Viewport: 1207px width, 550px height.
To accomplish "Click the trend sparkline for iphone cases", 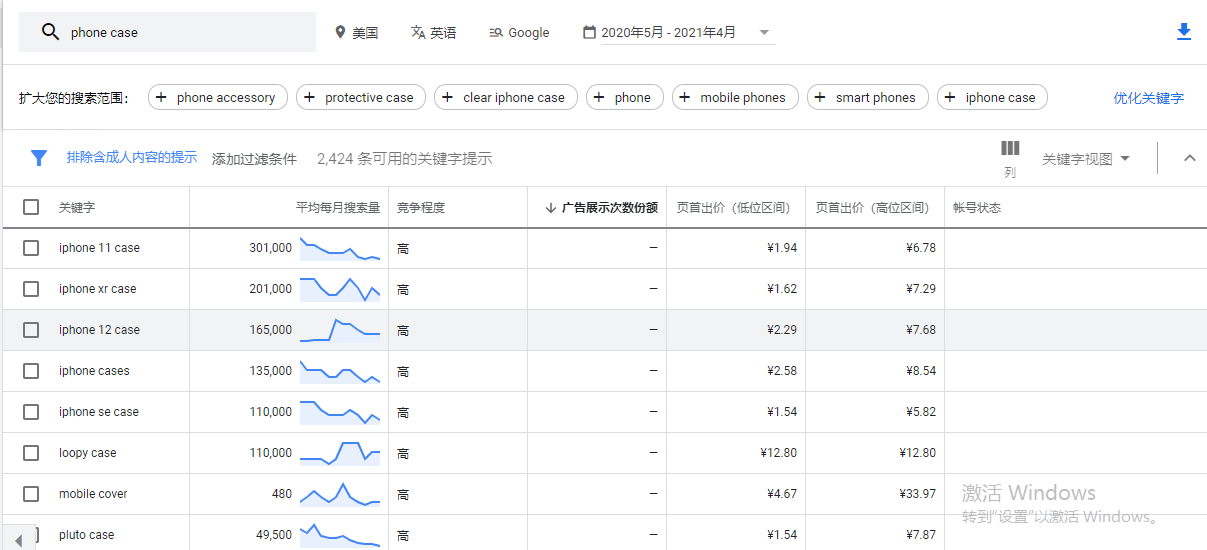I will click(x=340, y=371).
